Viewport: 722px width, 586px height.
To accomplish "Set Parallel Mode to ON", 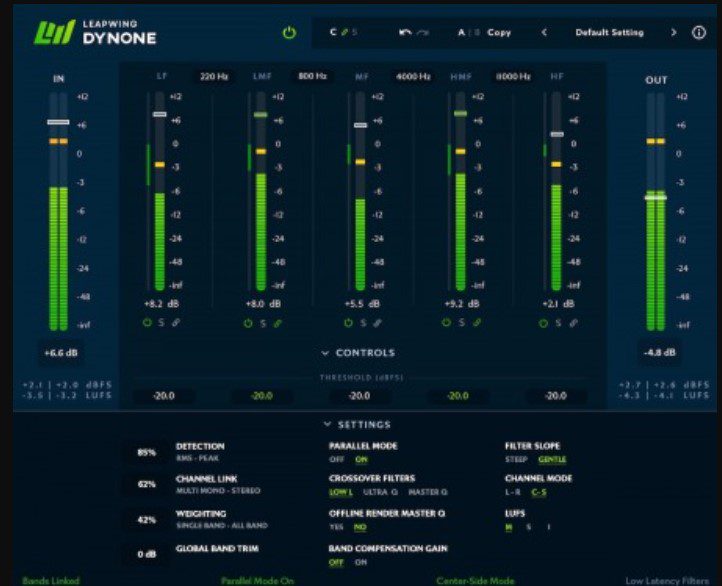I will coord(361,459).
